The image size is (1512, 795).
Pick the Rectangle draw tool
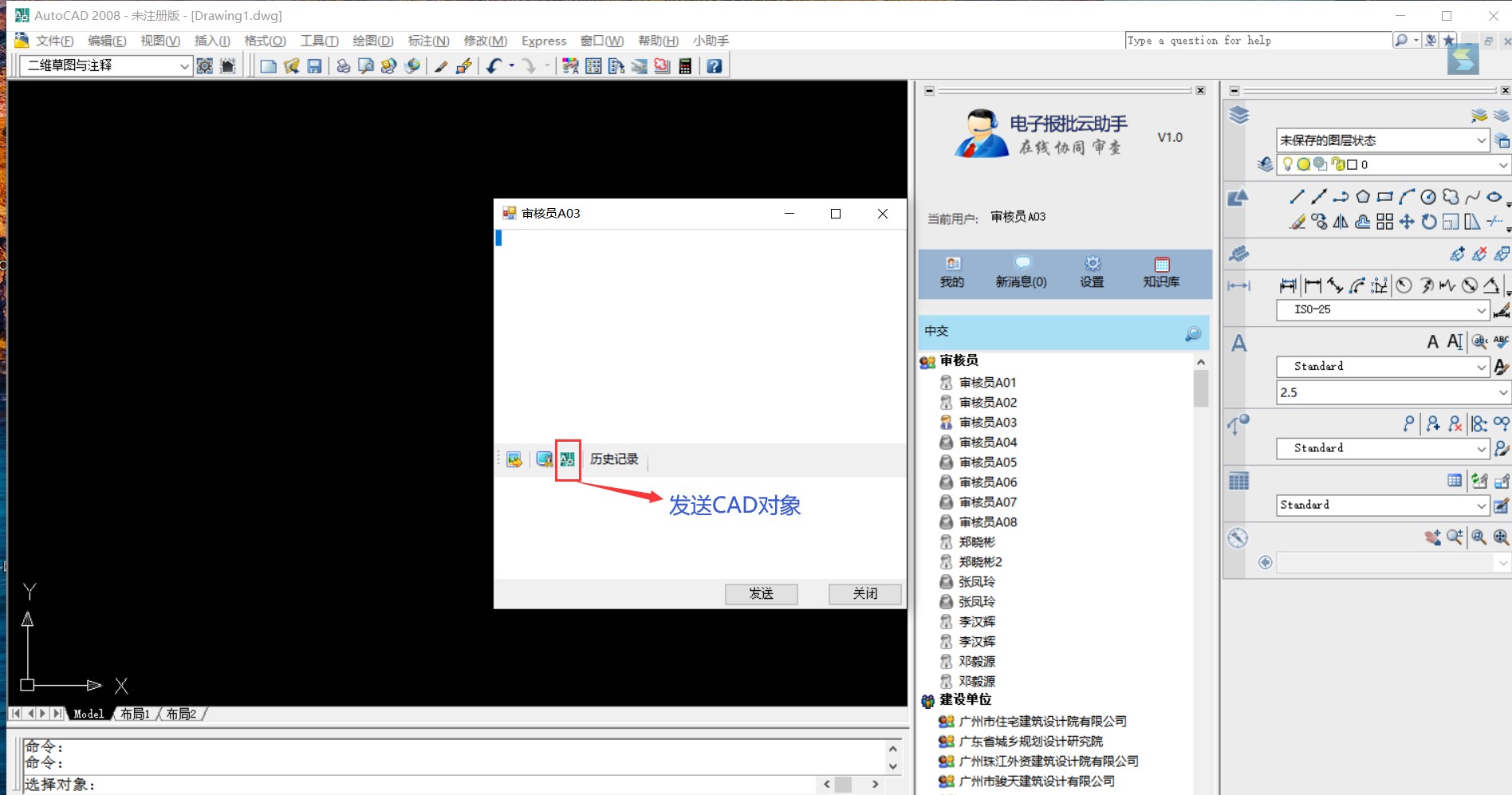pos(1384,197)
